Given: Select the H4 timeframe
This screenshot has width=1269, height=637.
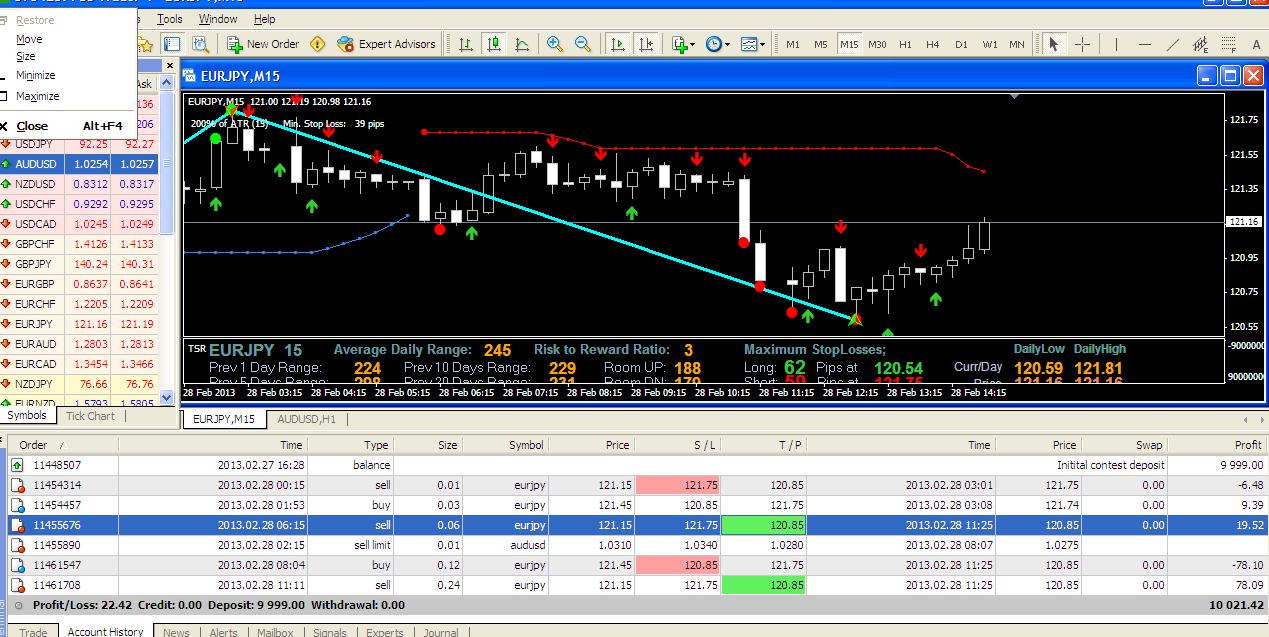Looking at the screenshot, I should tap(933, 45).
